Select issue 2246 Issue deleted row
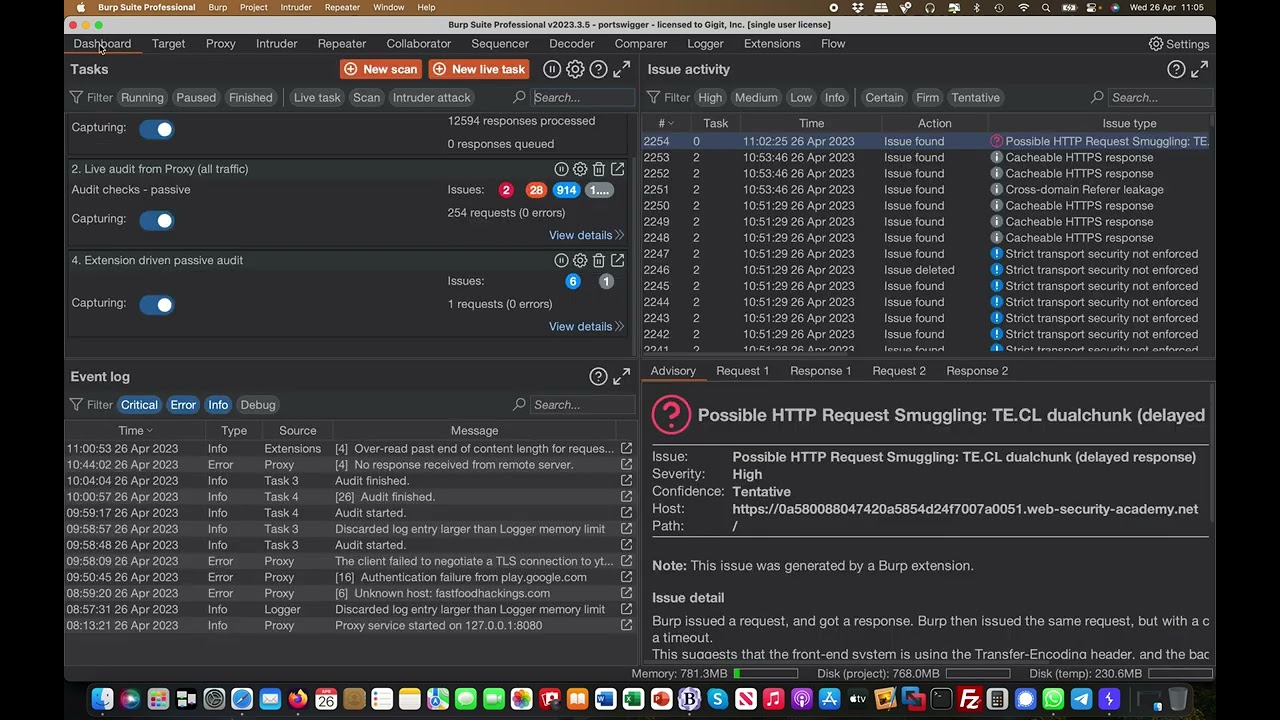Screen dimensions: 1280x720 926,270
